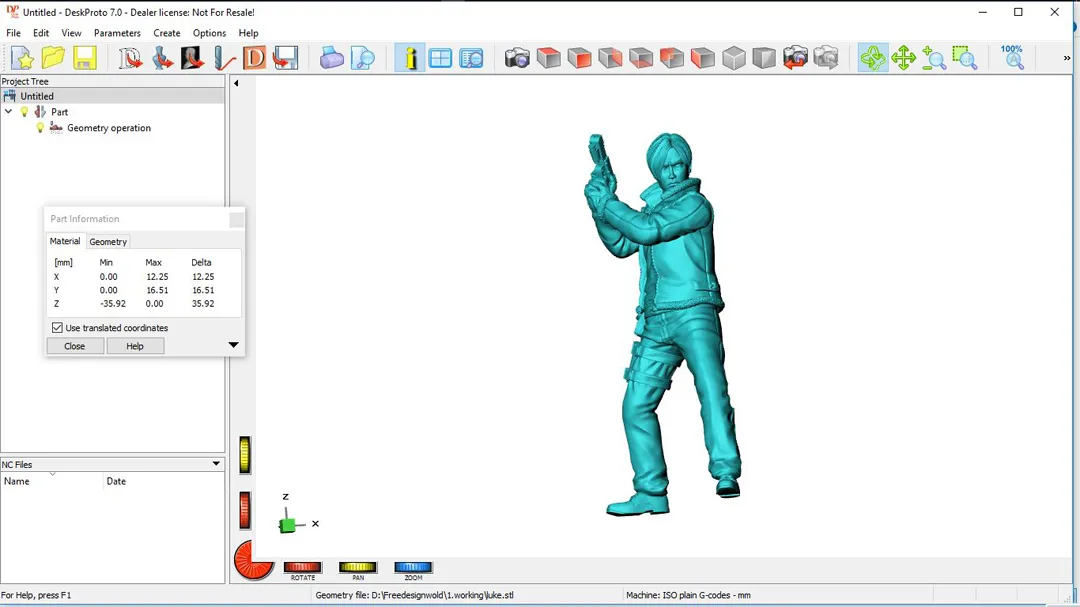Select the left view cube icon

[x=672, y=58]
